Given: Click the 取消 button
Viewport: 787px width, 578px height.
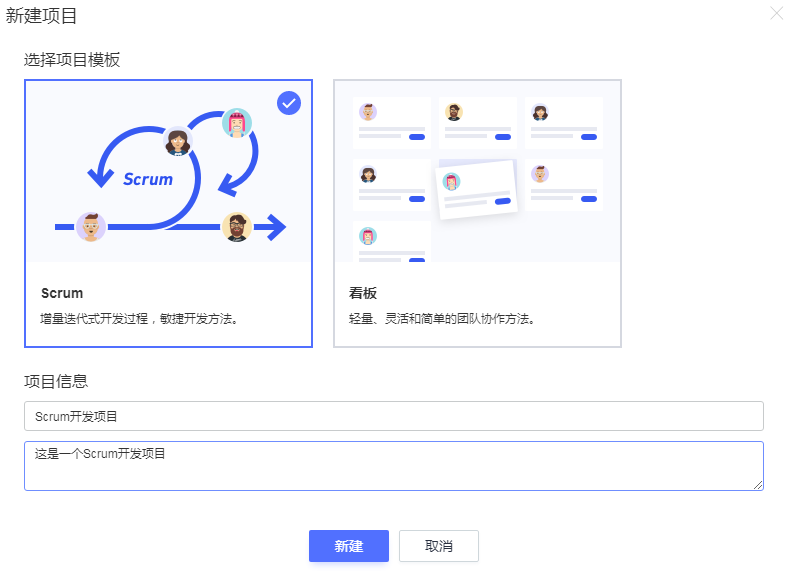Looking at the screenshot, I should pos(439,546).
